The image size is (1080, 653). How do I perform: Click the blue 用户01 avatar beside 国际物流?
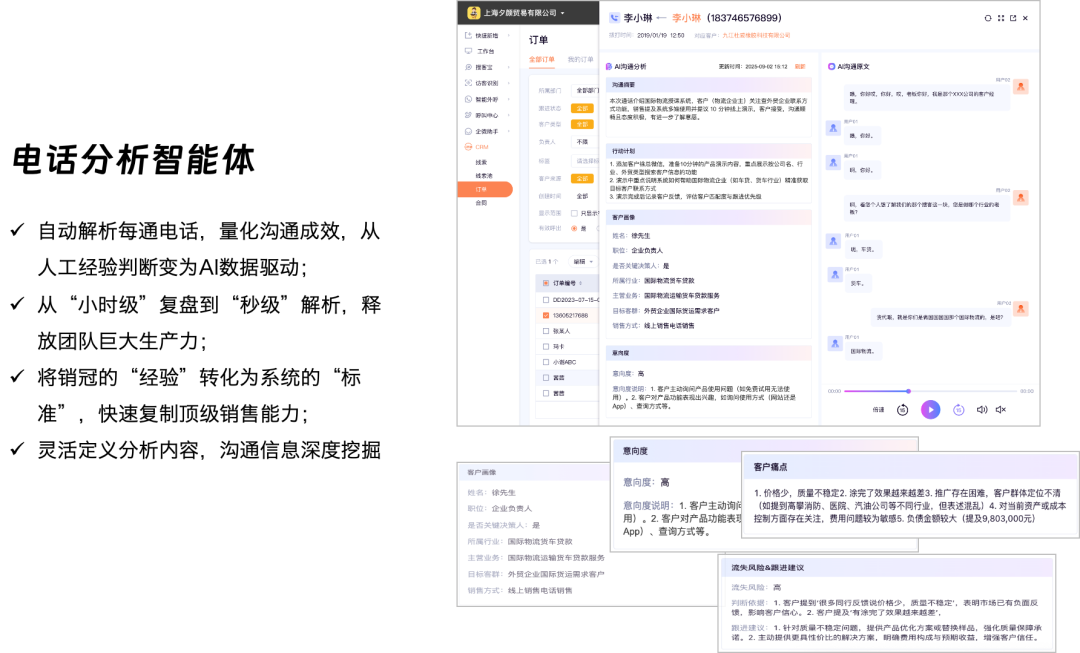pyautogui.click(x=835, y=344)
